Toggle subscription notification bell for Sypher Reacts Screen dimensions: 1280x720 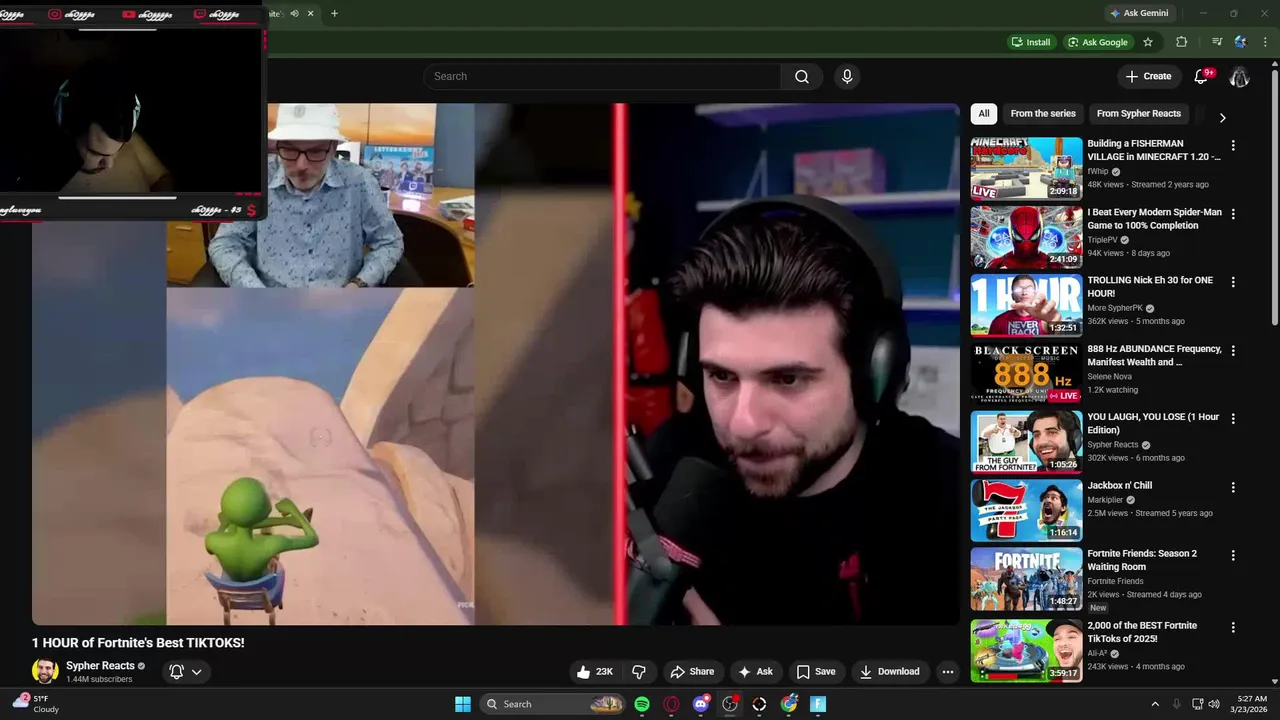pos(186,672)
